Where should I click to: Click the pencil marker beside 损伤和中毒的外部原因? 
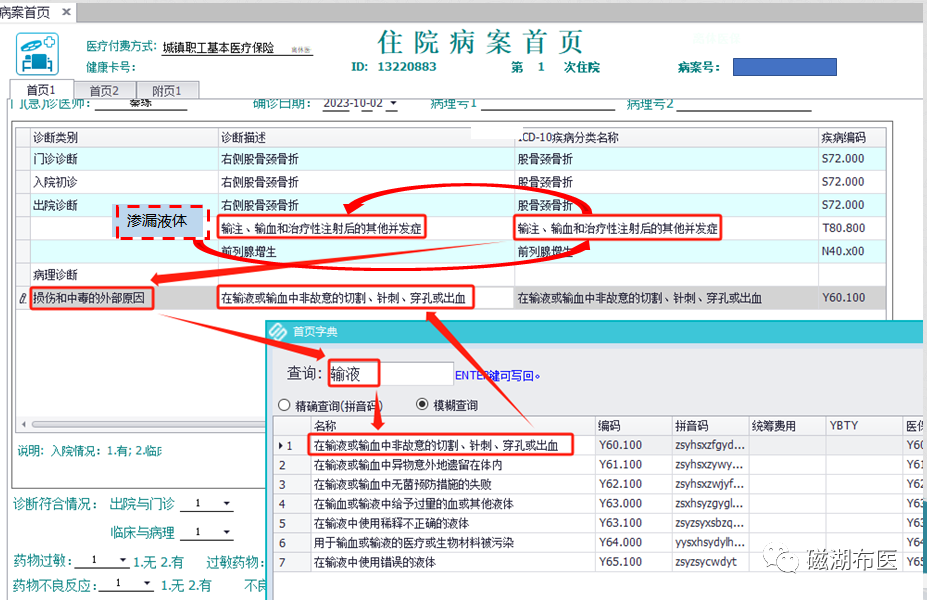(23, 299)
